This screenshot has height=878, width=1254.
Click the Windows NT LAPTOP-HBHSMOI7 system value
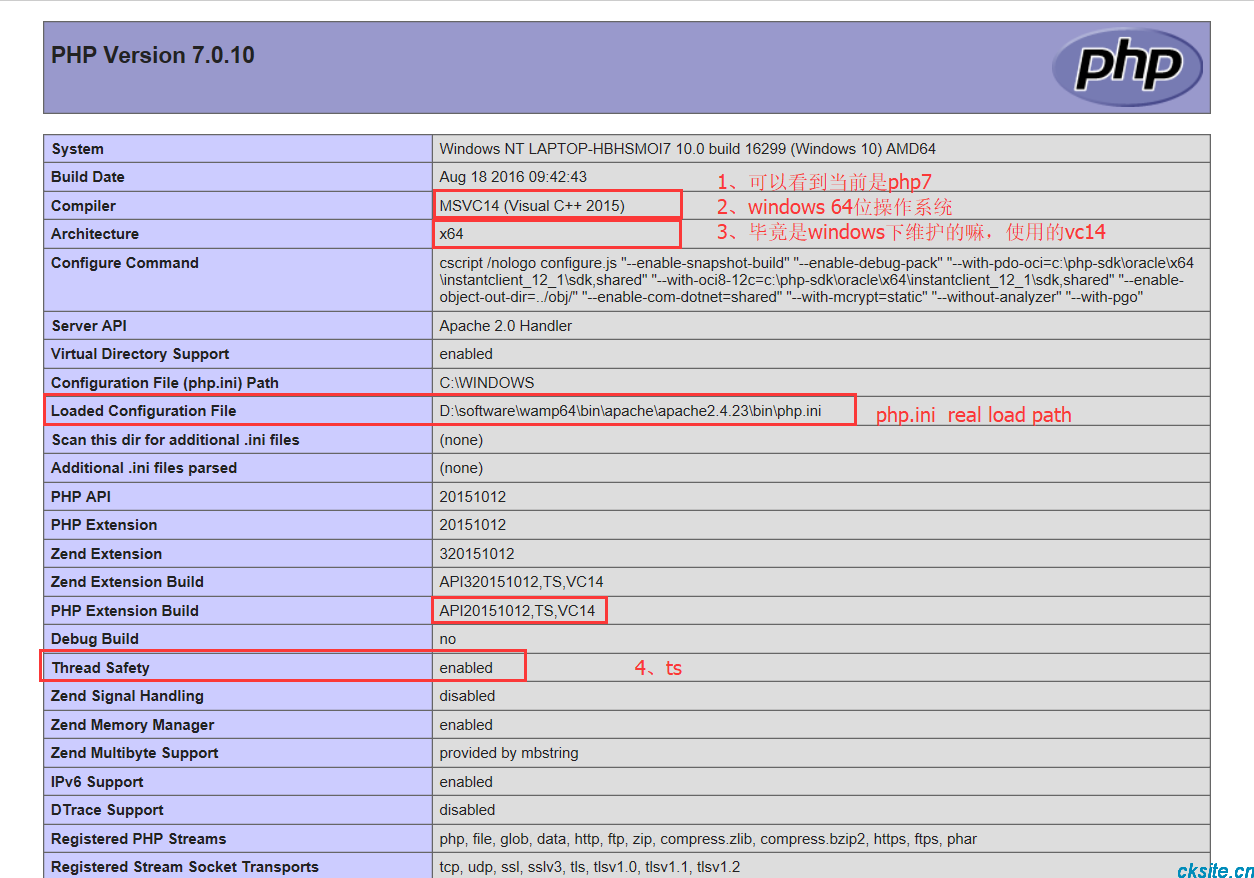point(688,149)
